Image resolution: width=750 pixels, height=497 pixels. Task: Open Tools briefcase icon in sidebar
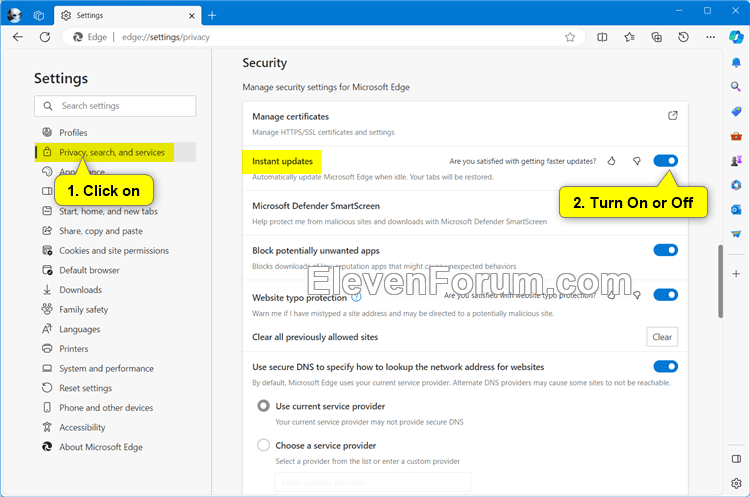tap(736, 136)
